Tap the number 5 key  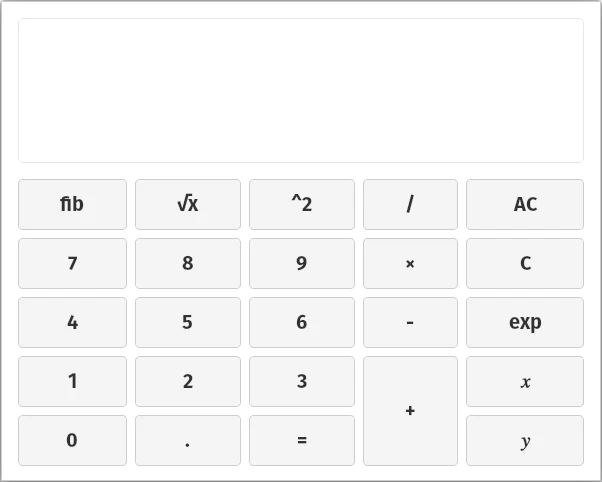pyautogui.click(x=188, y=322)
